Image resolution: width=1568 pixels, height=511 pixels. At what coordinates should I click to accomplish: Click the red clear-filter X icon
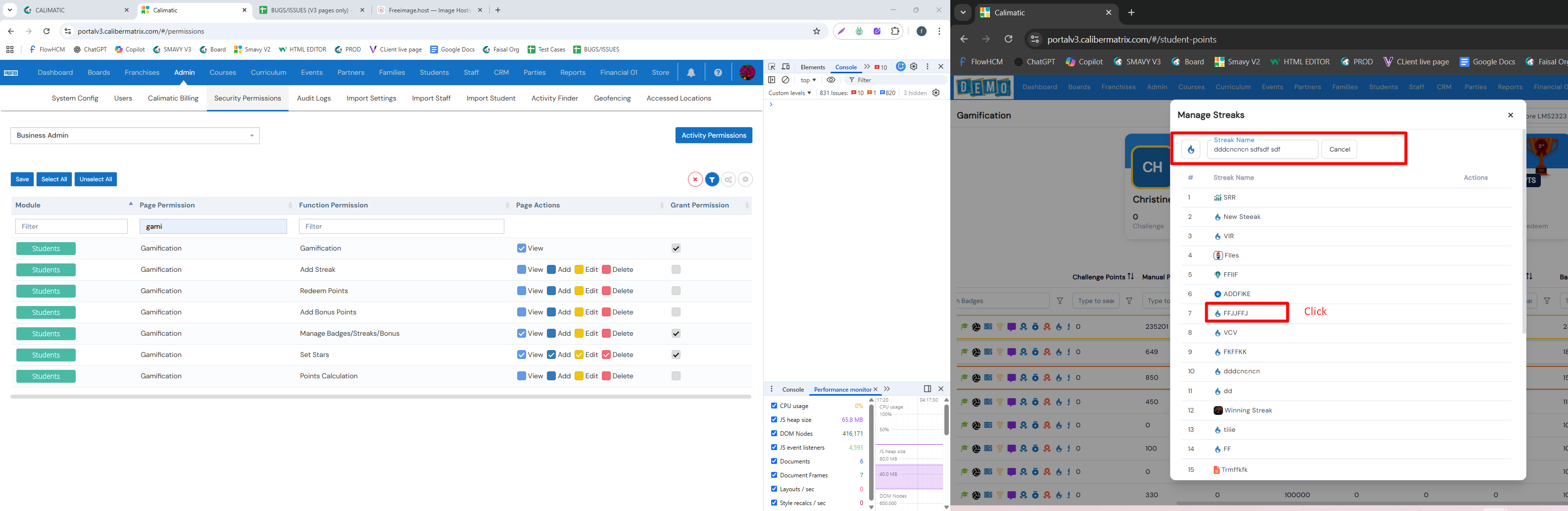pyautogui.click(x=694, y=180)
